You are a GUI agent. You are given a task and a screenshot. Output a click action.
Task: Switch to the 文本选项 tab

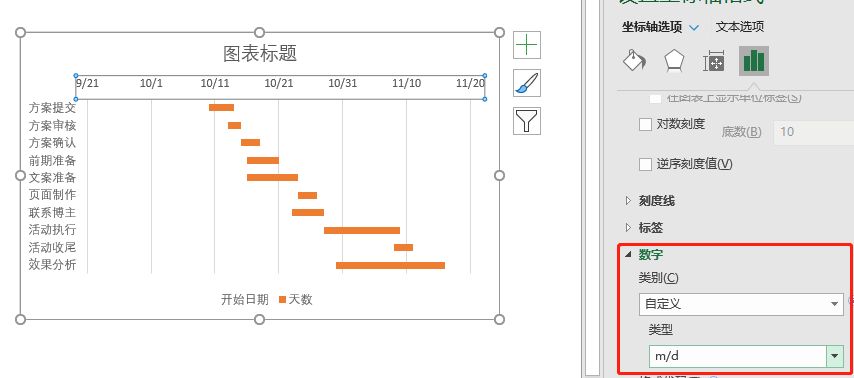click(x=740, y=27)
